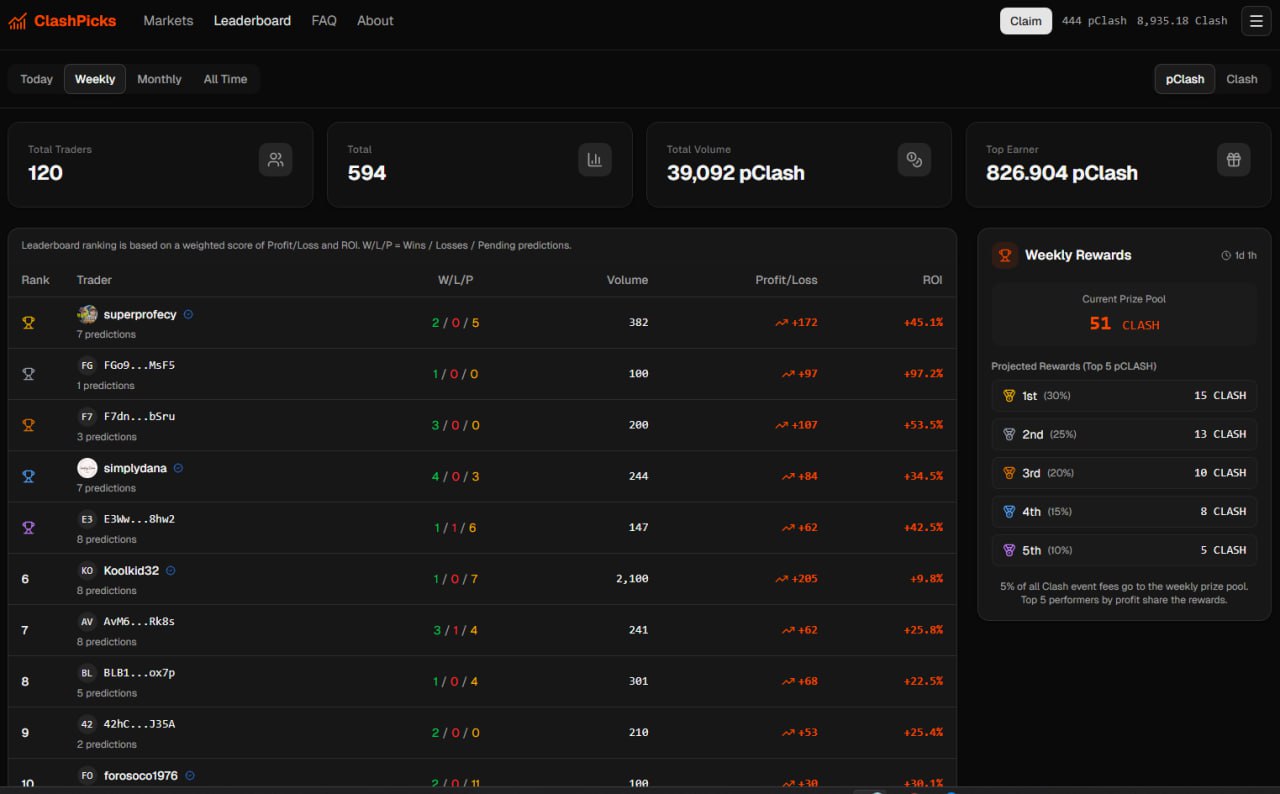Click the ClashPicks logo icon
1280x794 pixels.
[x=18, y=21]
